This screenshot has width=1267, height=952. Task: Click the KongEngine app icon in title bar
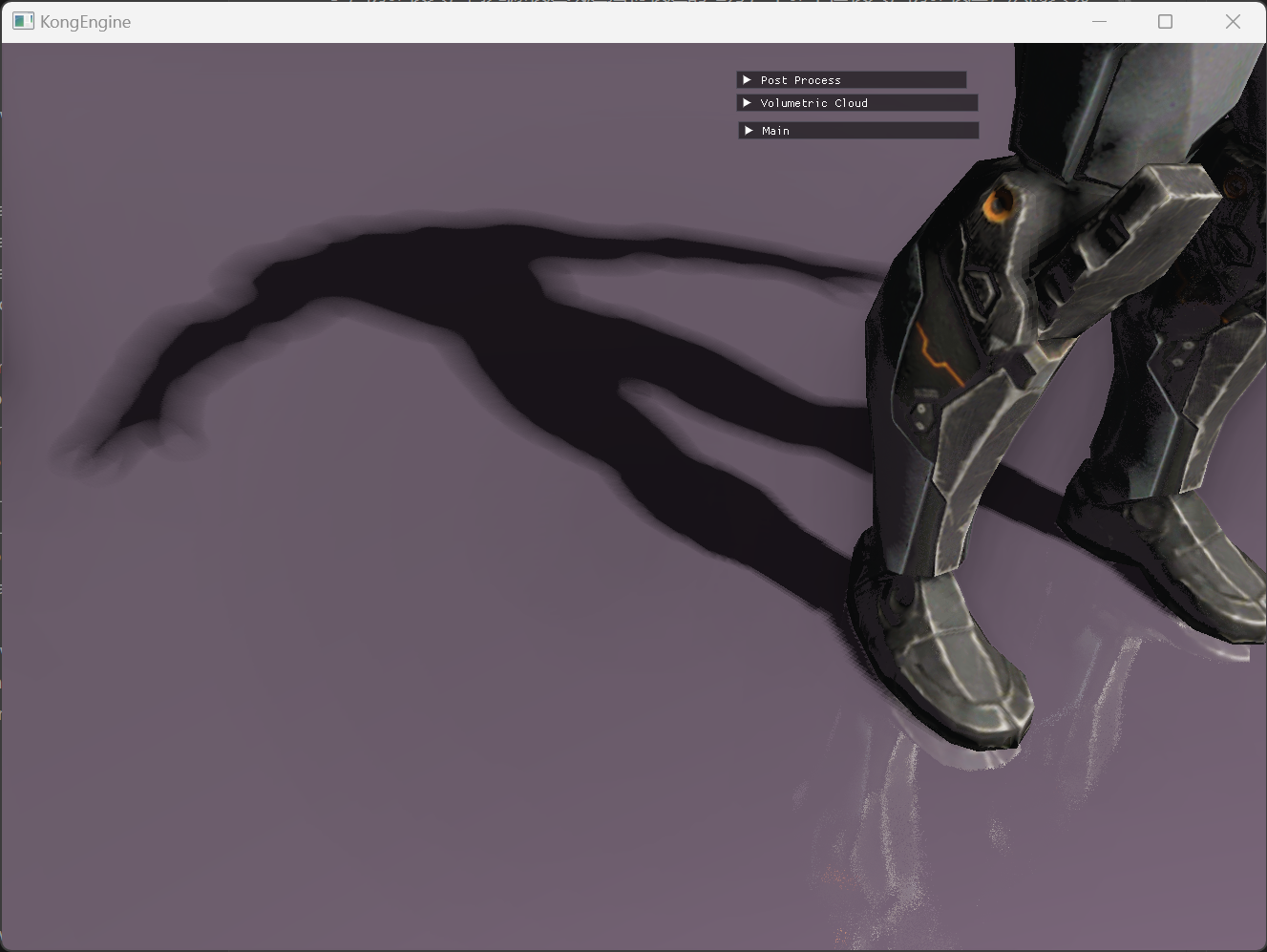[x=23, y=21]
